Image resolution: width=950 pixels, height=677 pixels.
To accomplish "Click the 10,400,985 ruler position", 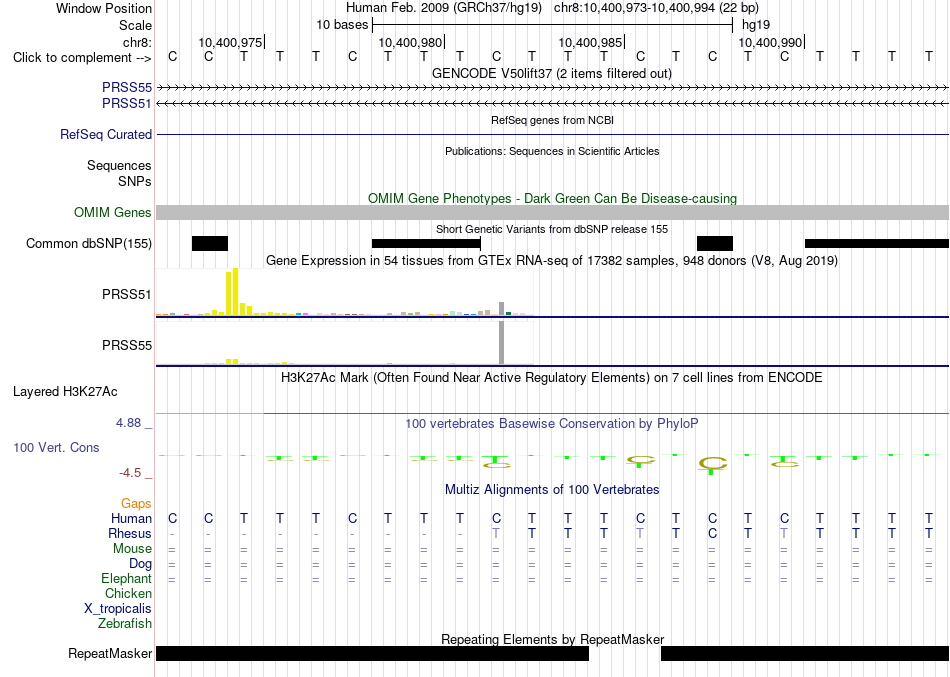I will tap(590, 42).
